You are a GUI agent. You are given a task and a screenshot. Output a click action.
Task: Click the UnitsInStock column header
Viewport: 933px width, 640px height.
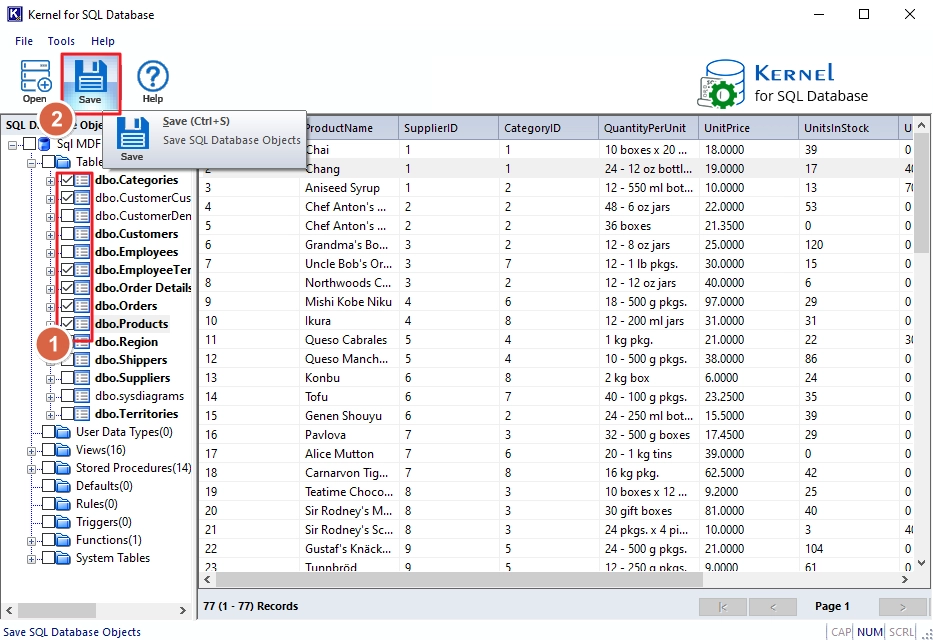pos(848,128)
